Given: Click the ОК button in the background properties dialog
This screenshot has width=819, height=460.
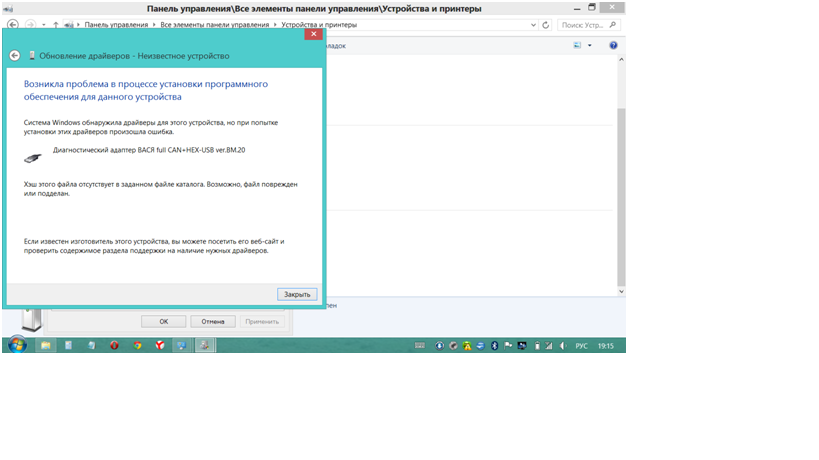Looking at the screenshot, I should 163,322.
